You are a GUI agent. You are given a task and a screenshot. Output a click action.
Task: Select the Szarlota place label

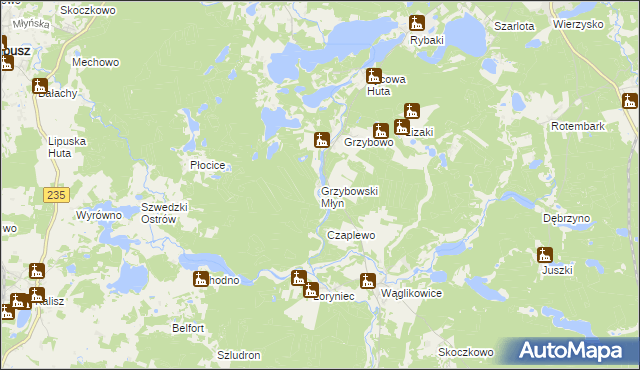tap(514, 26)
